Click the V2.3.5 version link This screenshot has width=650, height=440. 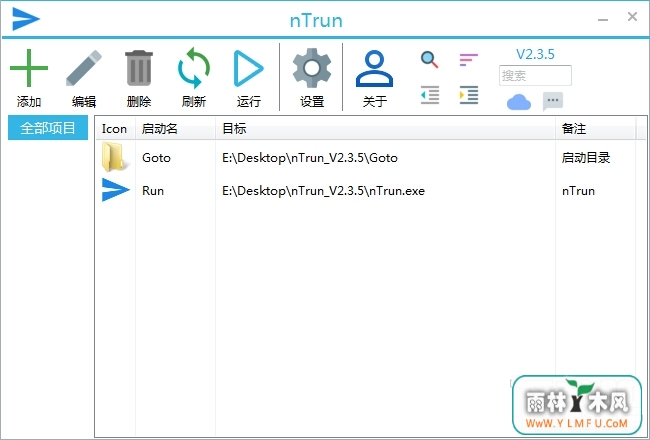tap(535, 54)
